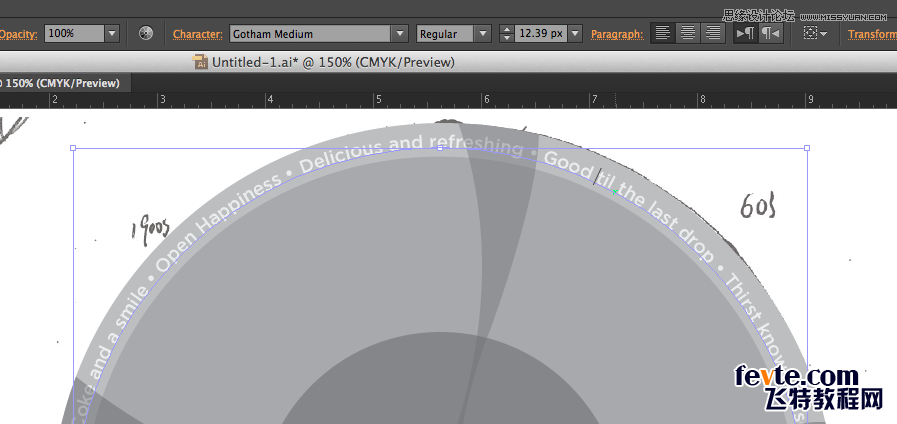The width and height of the screenshot is (897, 424).
Task: Open the font size dropdown arrow
Action: (575, 34)
